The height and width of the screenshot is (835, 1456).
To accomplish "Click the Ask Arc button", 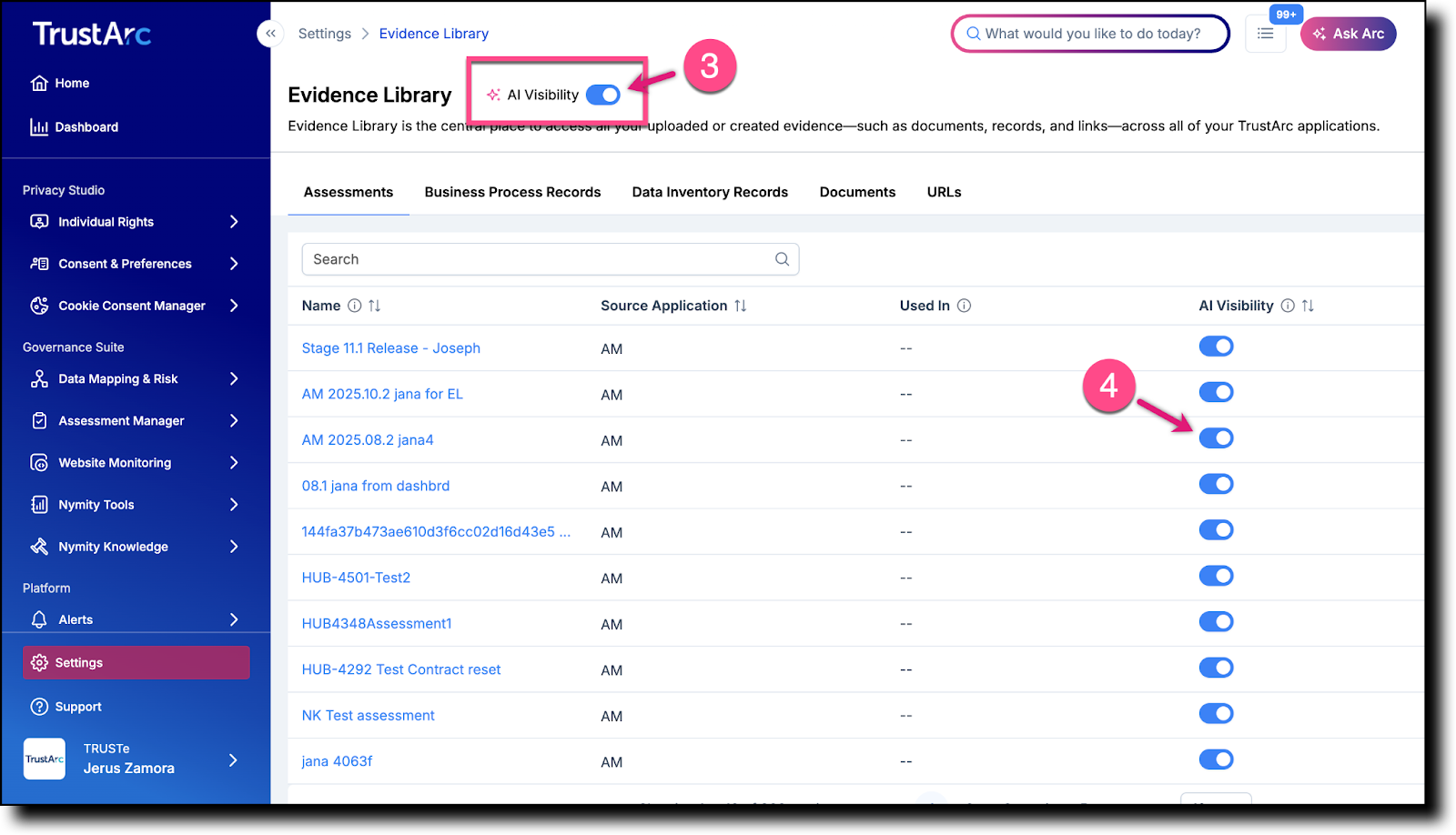I will 1348,34.
